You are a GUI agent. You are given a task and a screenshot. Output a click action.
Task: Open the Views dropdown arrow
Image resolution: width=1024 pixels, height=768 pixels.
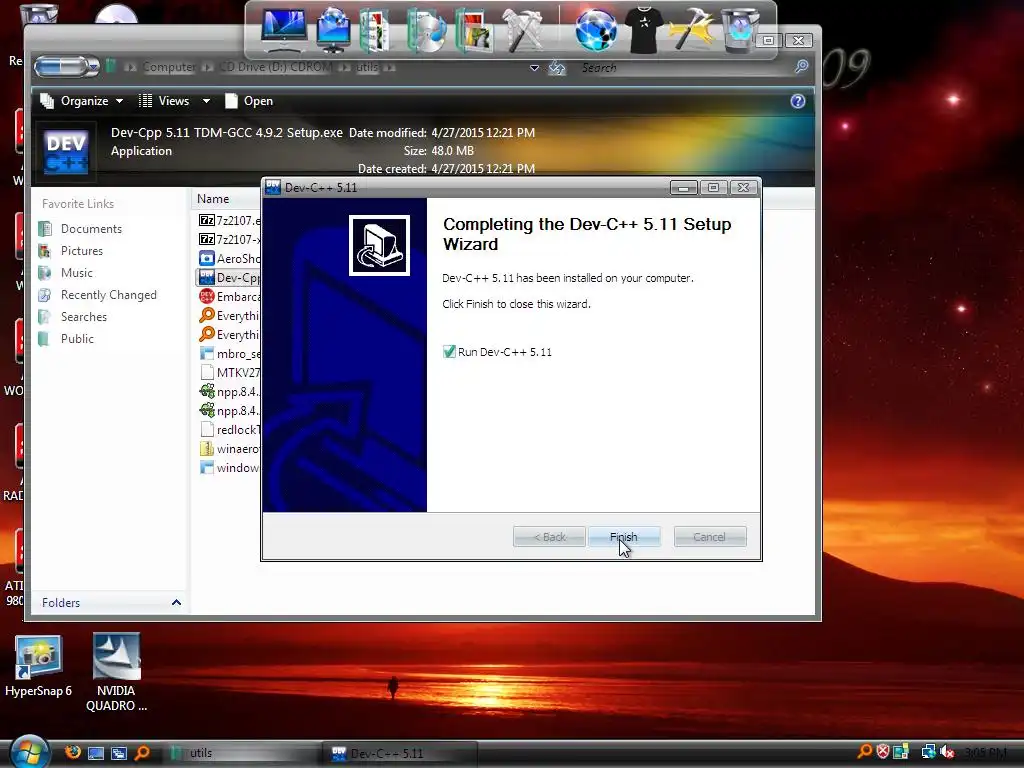[x=206, y=101]
